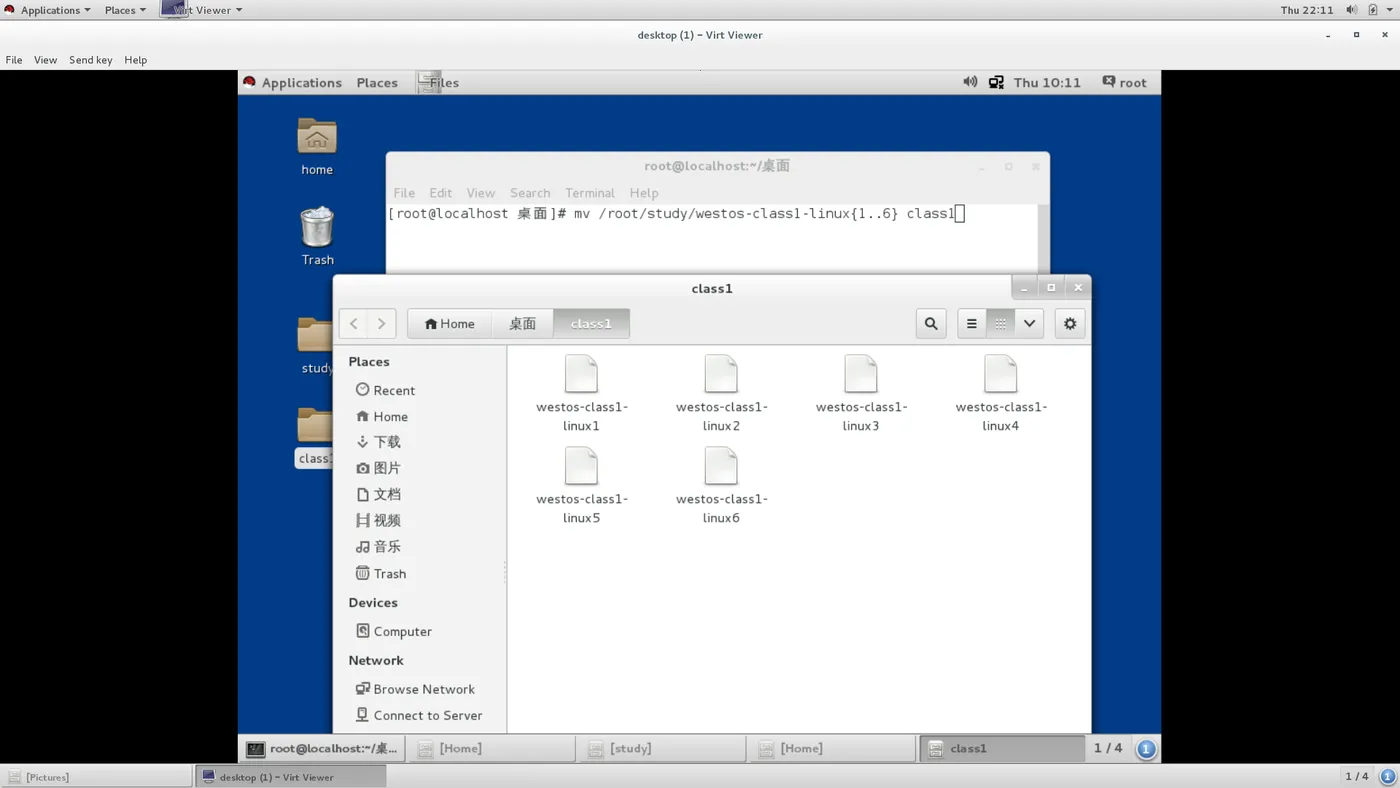Open Virt Viewer View menu
The height and width of the screenshot is (788, 1400).
(x=45, y=60)
